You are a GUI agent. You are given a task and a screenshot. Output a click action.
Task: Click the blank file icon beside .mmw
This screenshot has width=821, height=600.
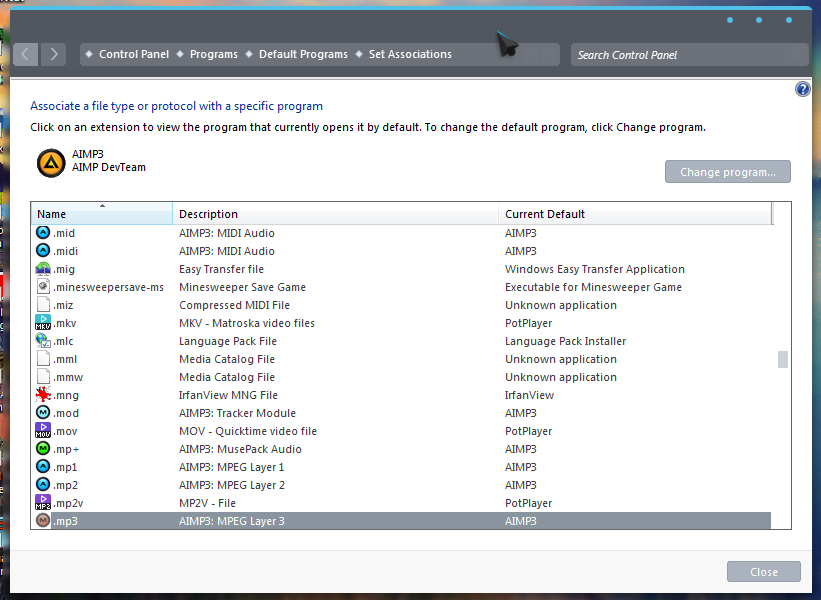click(43, 376)
